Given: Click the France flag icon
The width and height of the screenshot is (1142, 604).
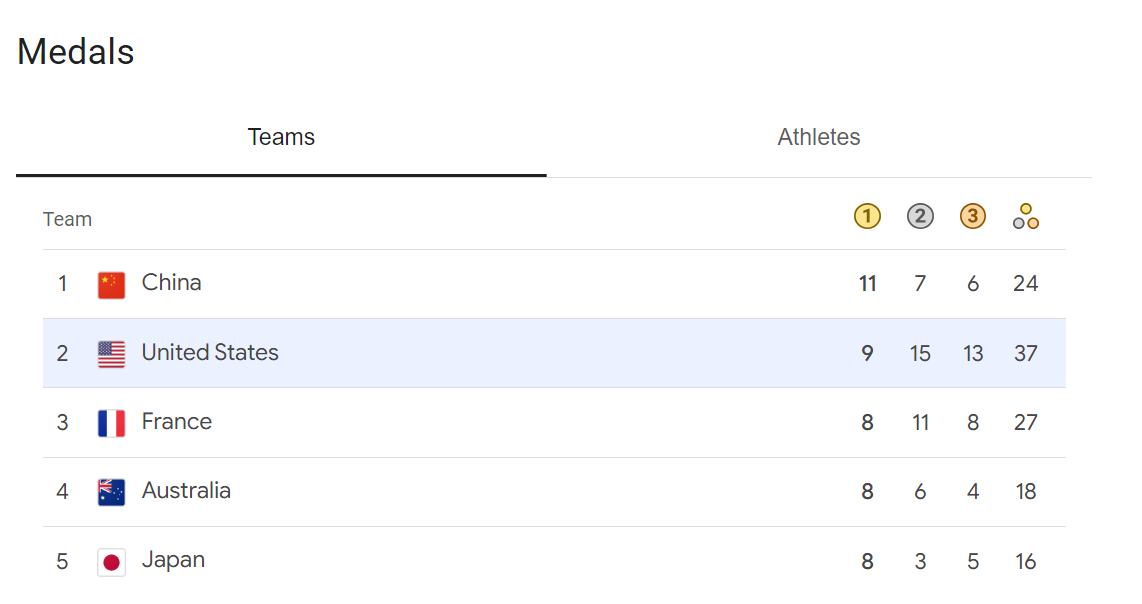Looking at the screenshot, I should [111, 423].
